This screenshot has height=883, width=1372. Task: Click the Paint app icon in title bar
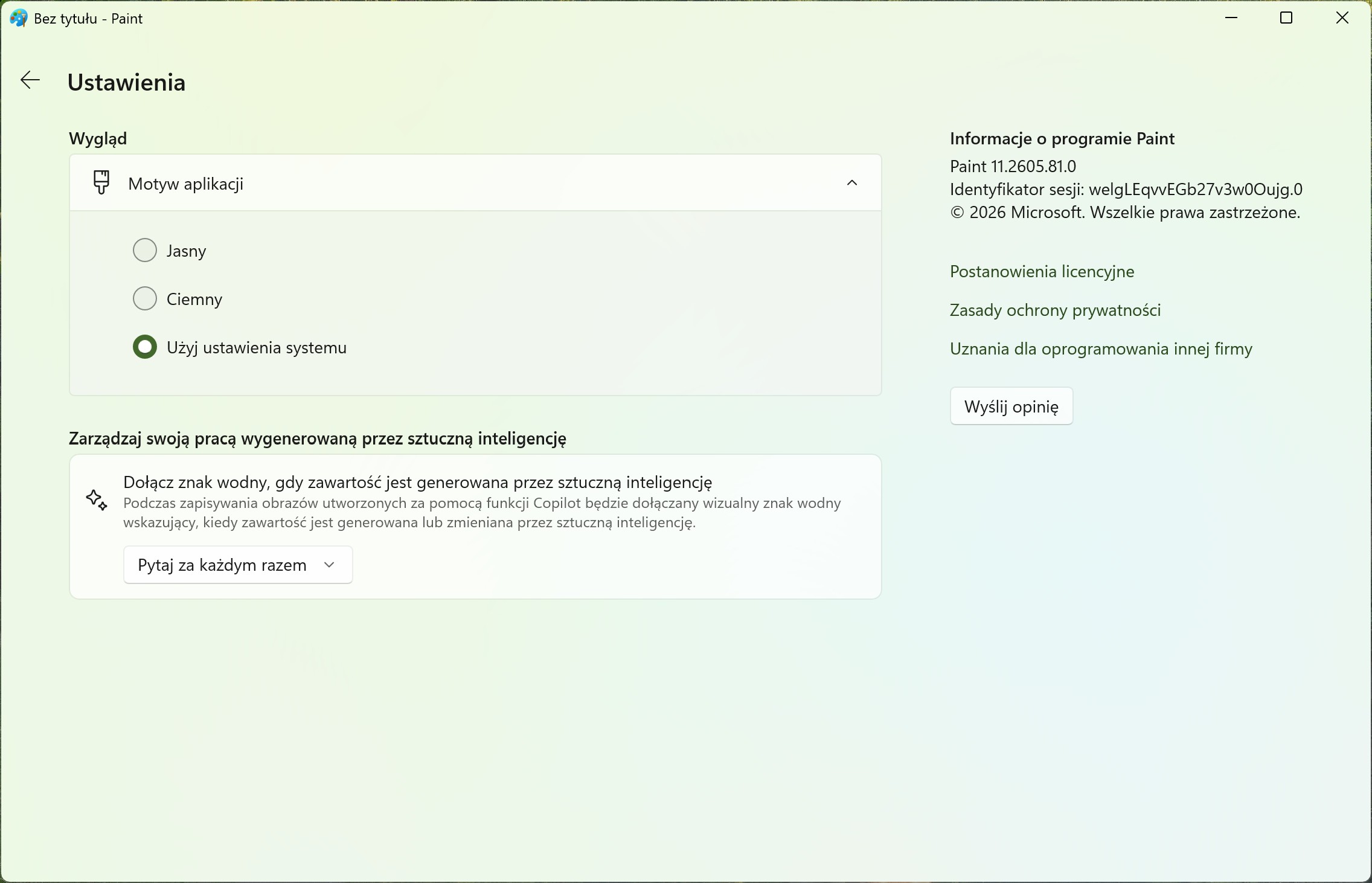(19, 18)
